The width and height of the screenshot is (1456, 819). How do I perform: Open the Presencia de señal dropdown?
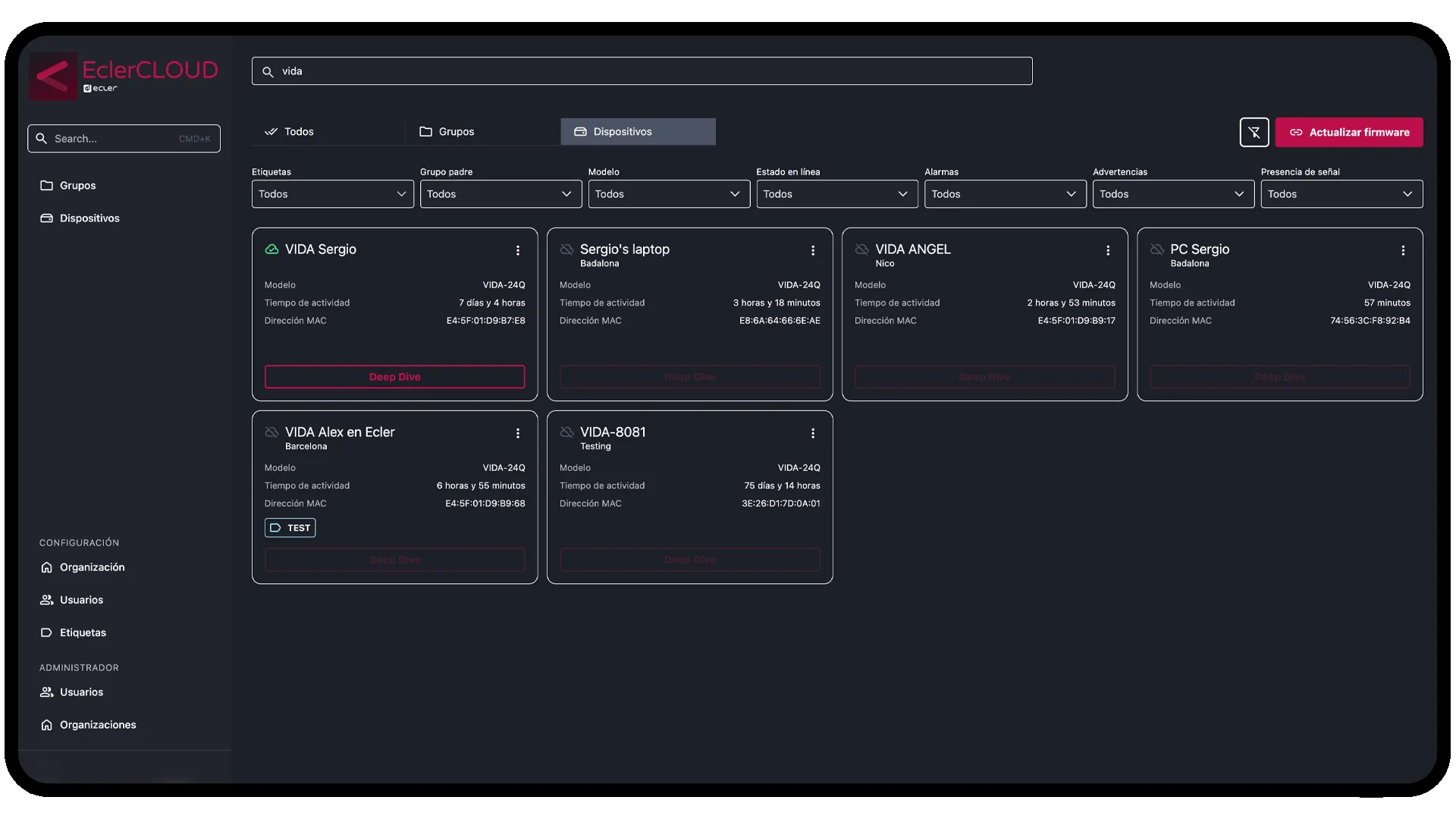(1341, 194)
